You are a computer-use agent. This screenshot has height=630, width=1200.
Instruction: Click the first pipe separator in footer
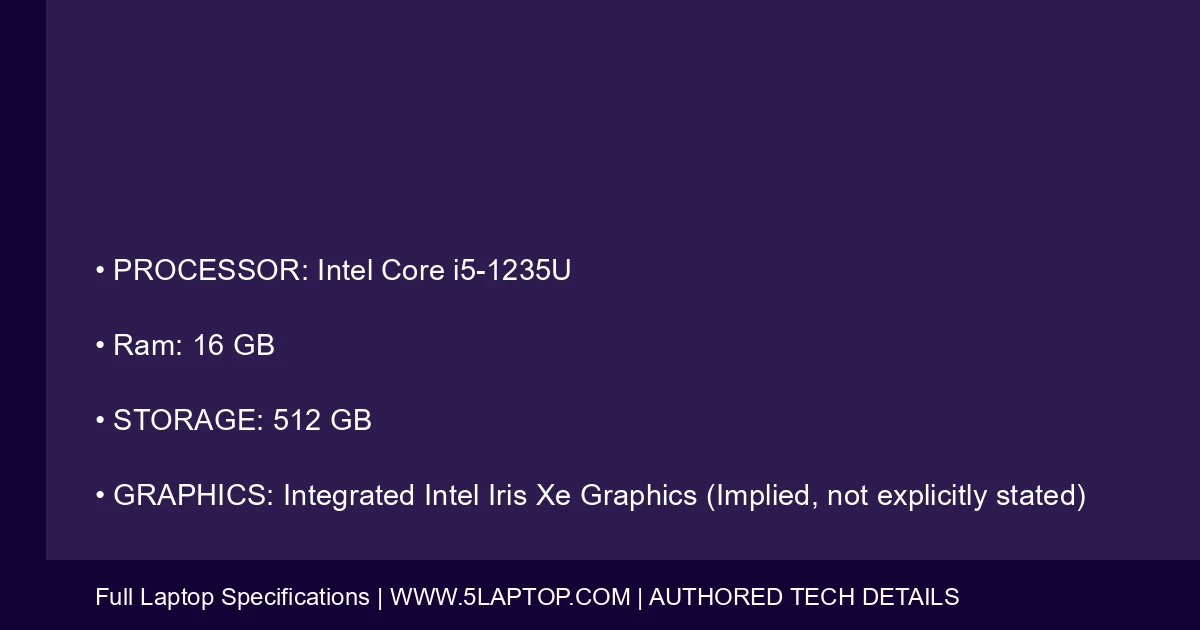click(380, 598)
